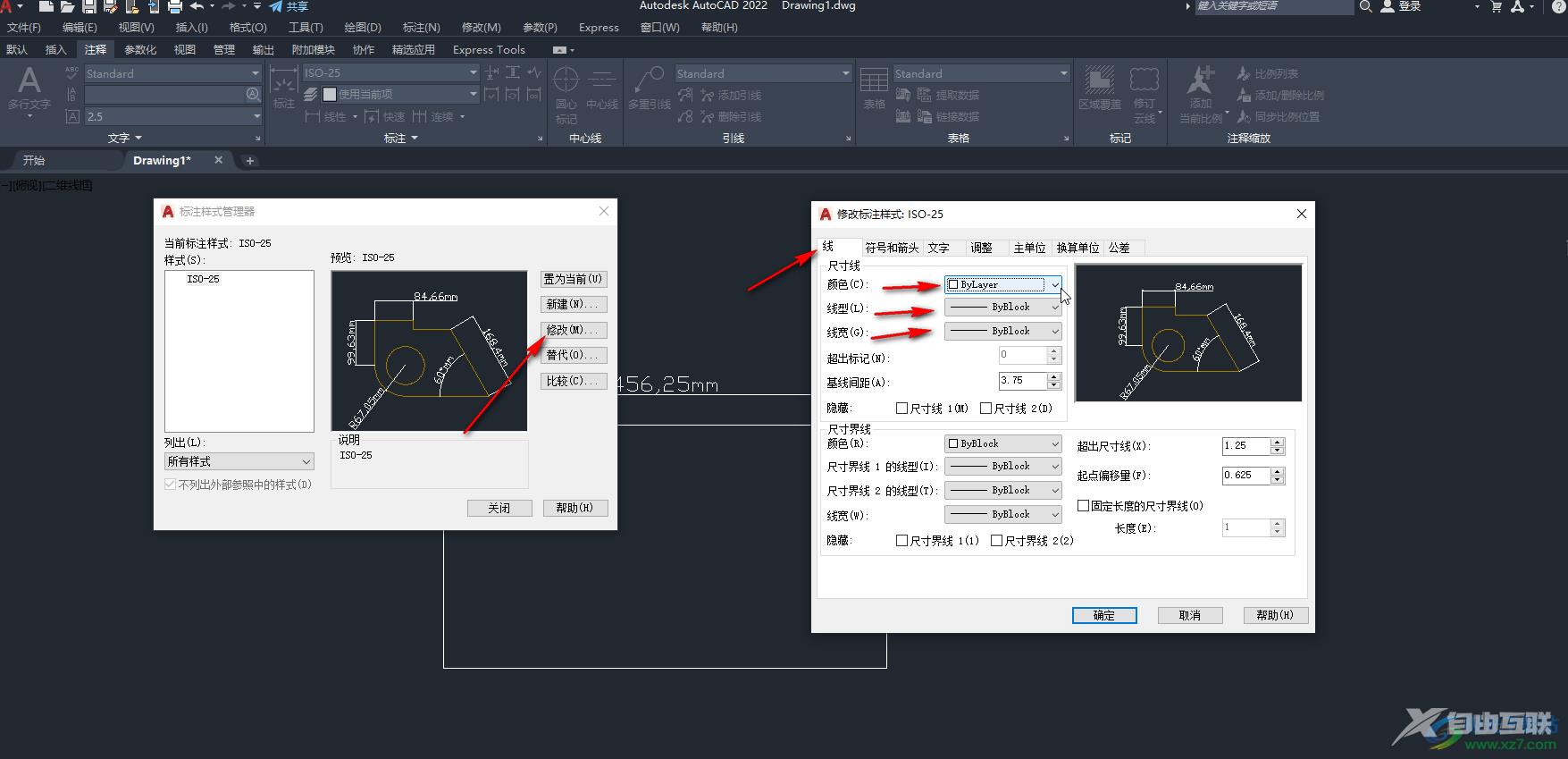Open dimension line color ByLayer dropdown
Viewport: 1568px width, 759px height.
pos(1003,284)
